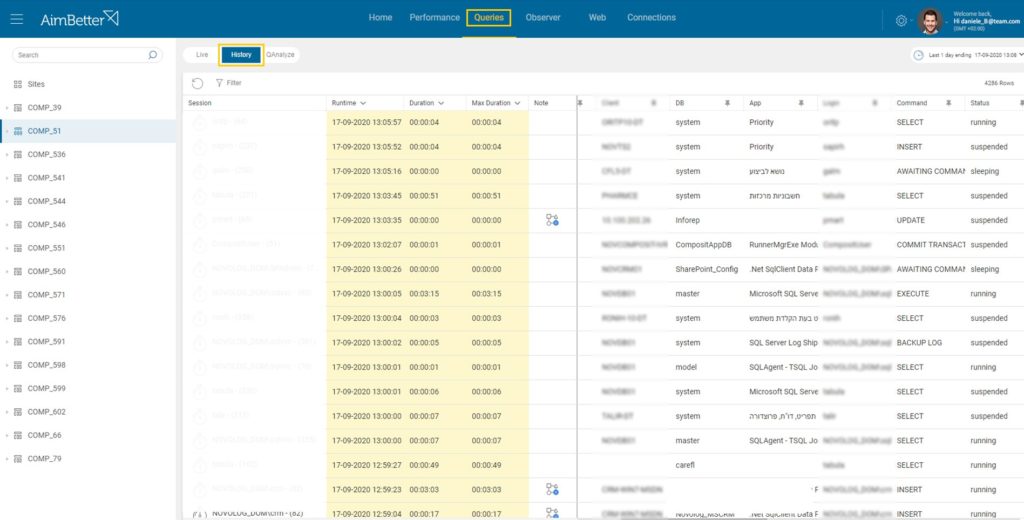Click the Filter funnel icon
Screen dimensions: 1024x520
point(219,83)
